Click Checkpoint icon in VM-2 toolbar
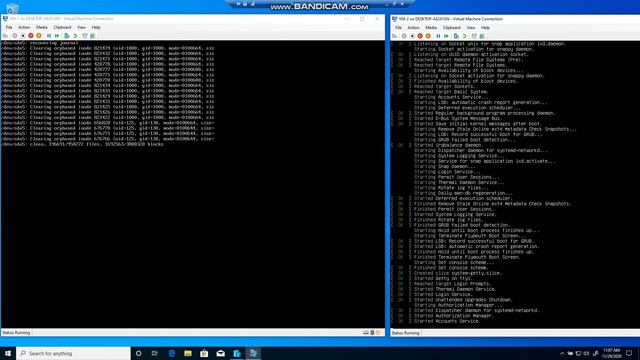The width and height of the screenshot is (640, 360). (456, 36)
